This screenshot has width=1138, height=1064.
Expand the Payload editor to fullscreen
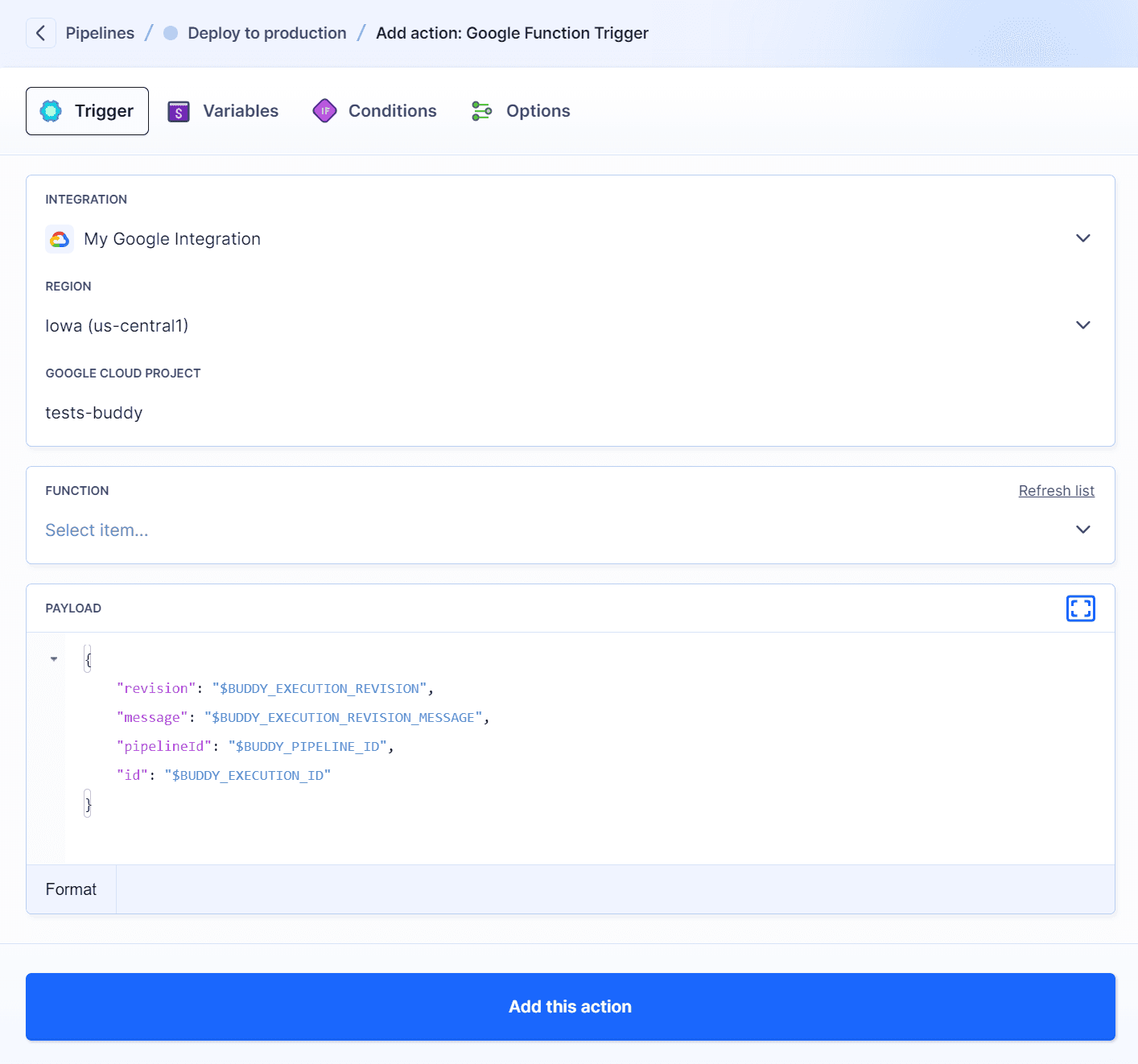click(x=1081, y=608)
